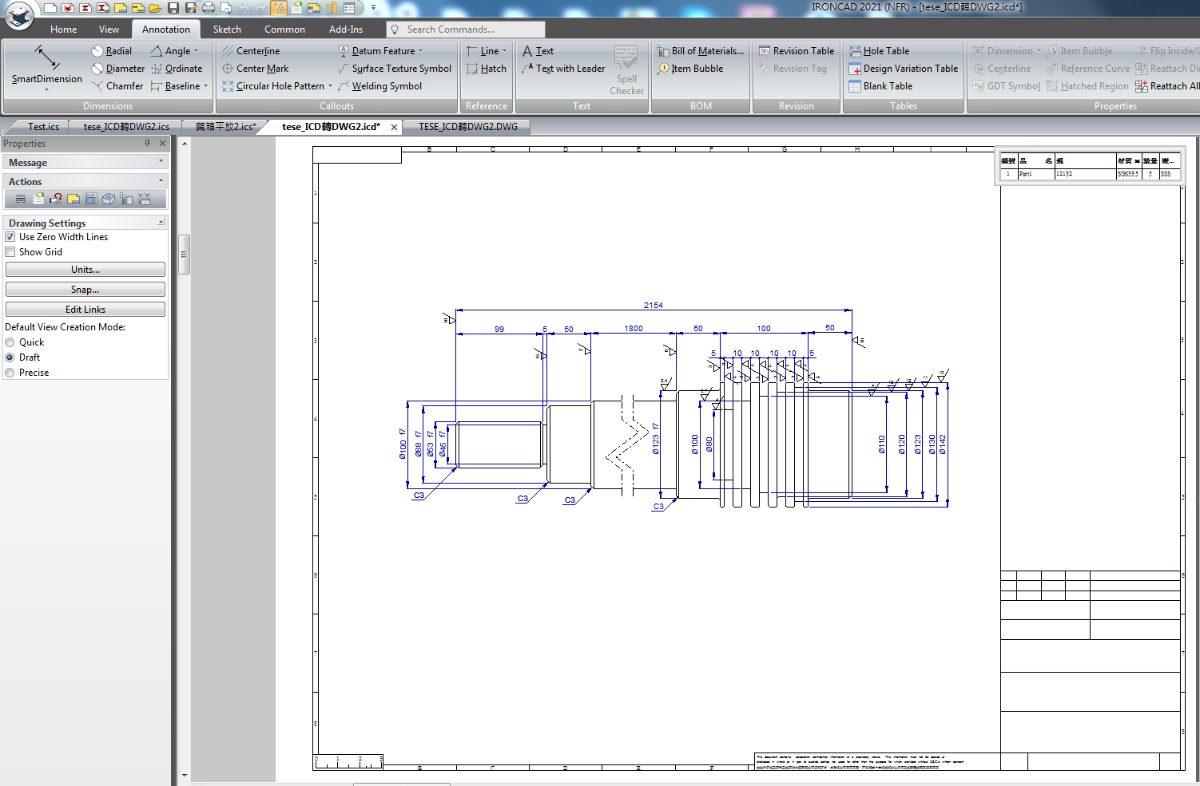The width and height of the screenshot is (1200, 786).
Task: Pin the Properties panel
Action: point(148,144)
